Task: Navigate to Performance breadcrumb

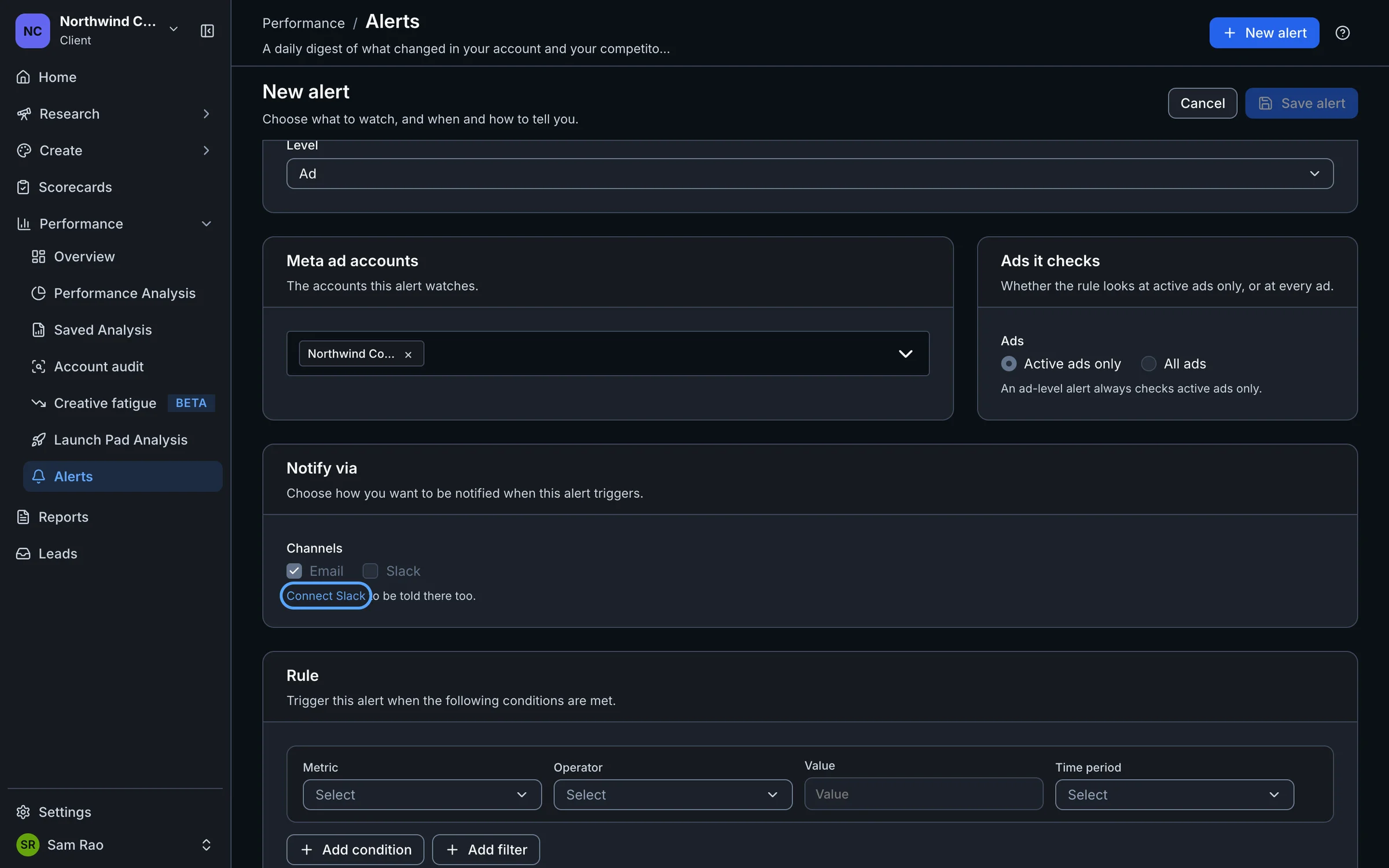Action: 303,23
